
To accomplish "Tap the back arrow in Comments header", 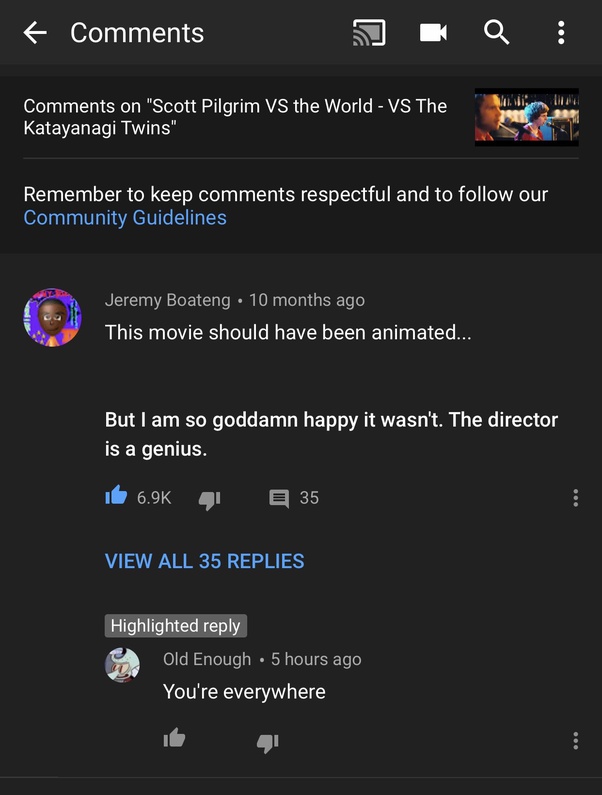I will pyautogui.click(x=35, y=33).
